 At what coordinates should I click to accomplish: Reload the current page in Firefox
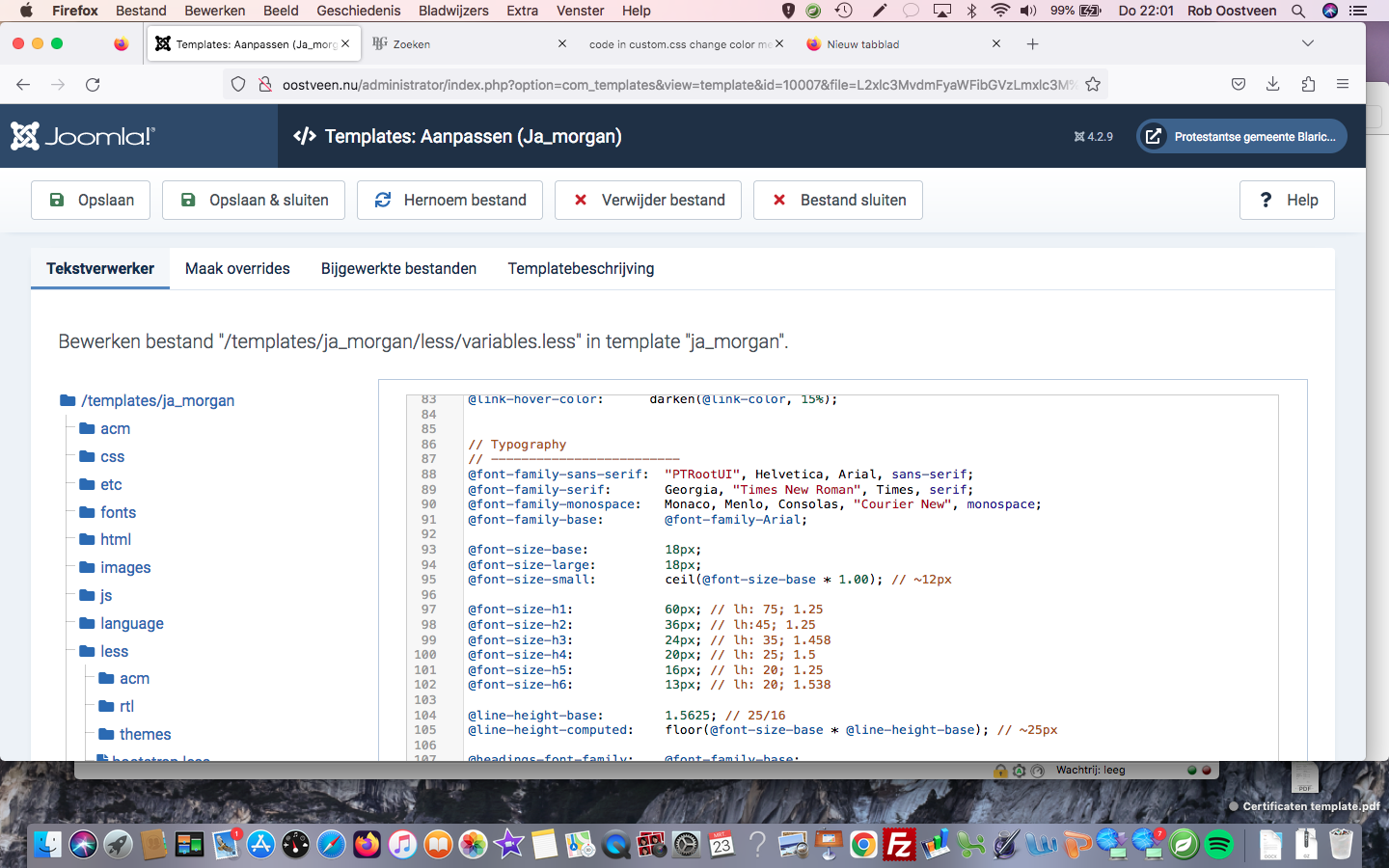pos(93,85)
